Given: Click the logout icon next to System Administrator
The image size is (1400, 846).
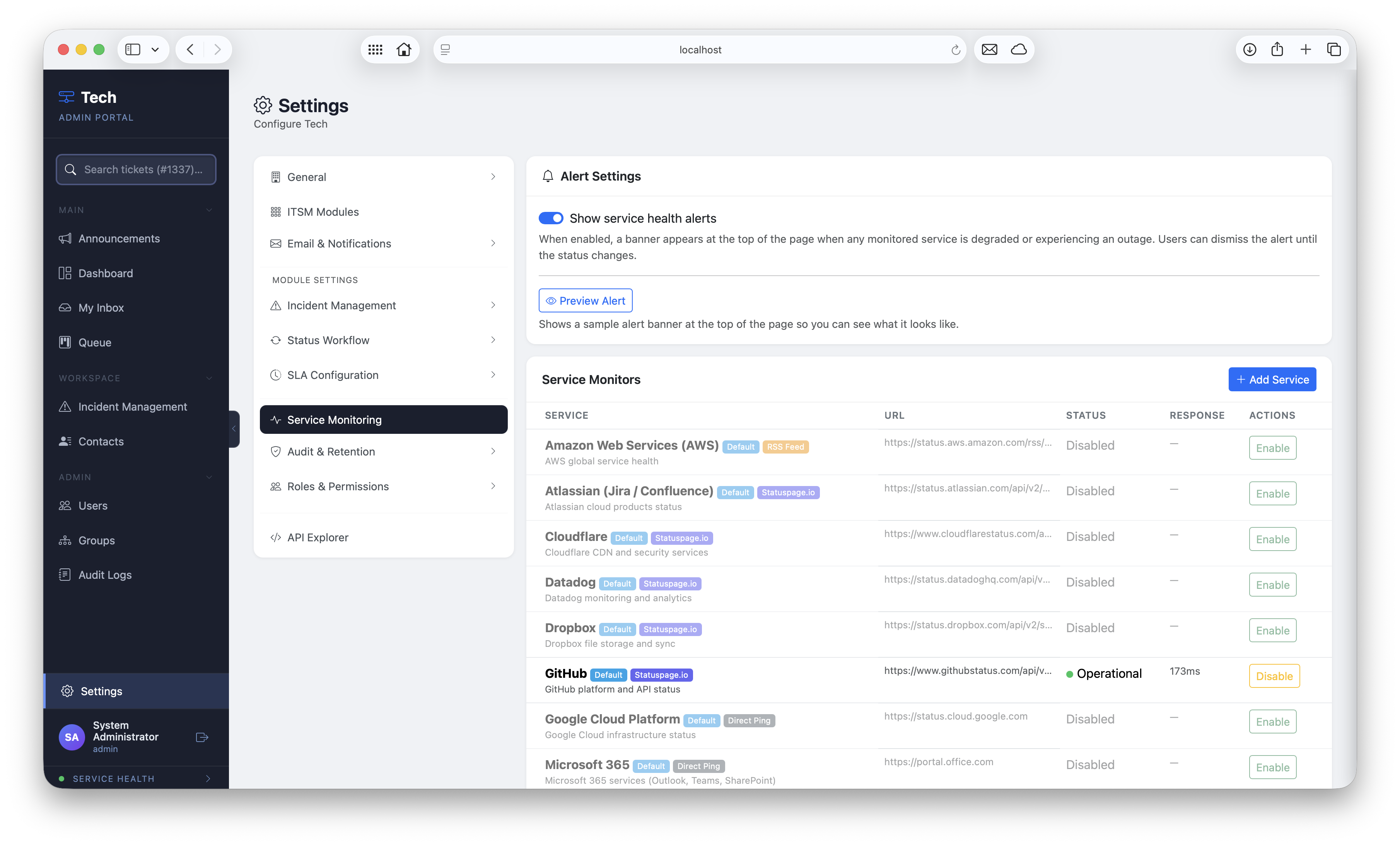Looking at the screenshot, I should pos(202,737).
